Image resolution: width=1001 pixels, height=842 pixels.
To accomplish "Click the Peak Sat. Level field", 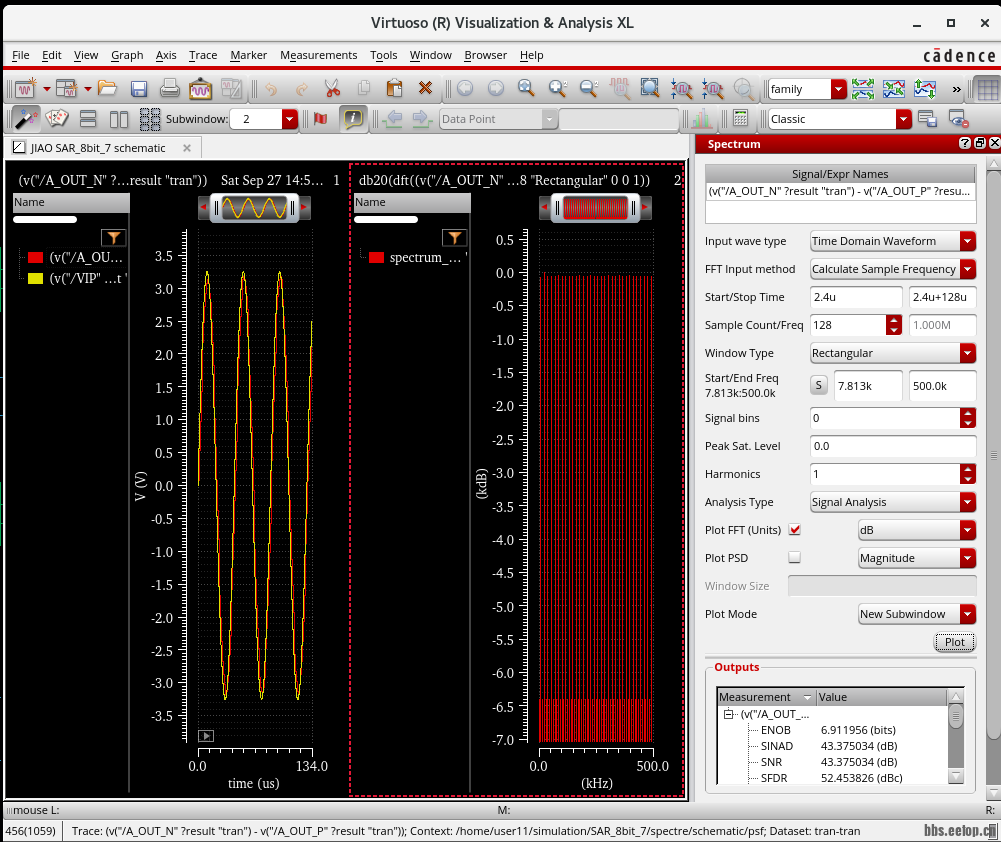I will 893,446.
